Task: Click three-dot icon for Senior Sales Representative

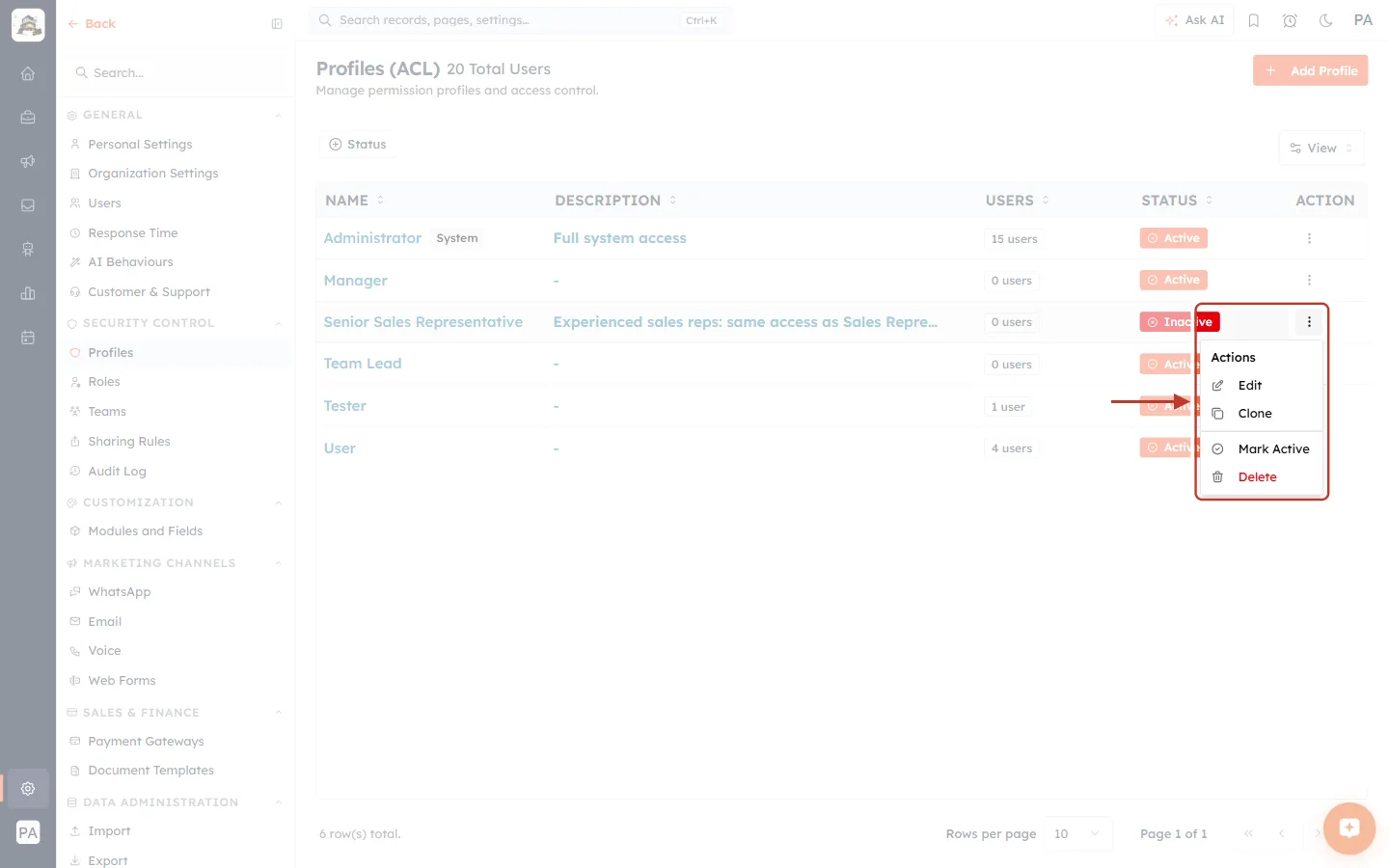Action: (x=1309, y=322)
